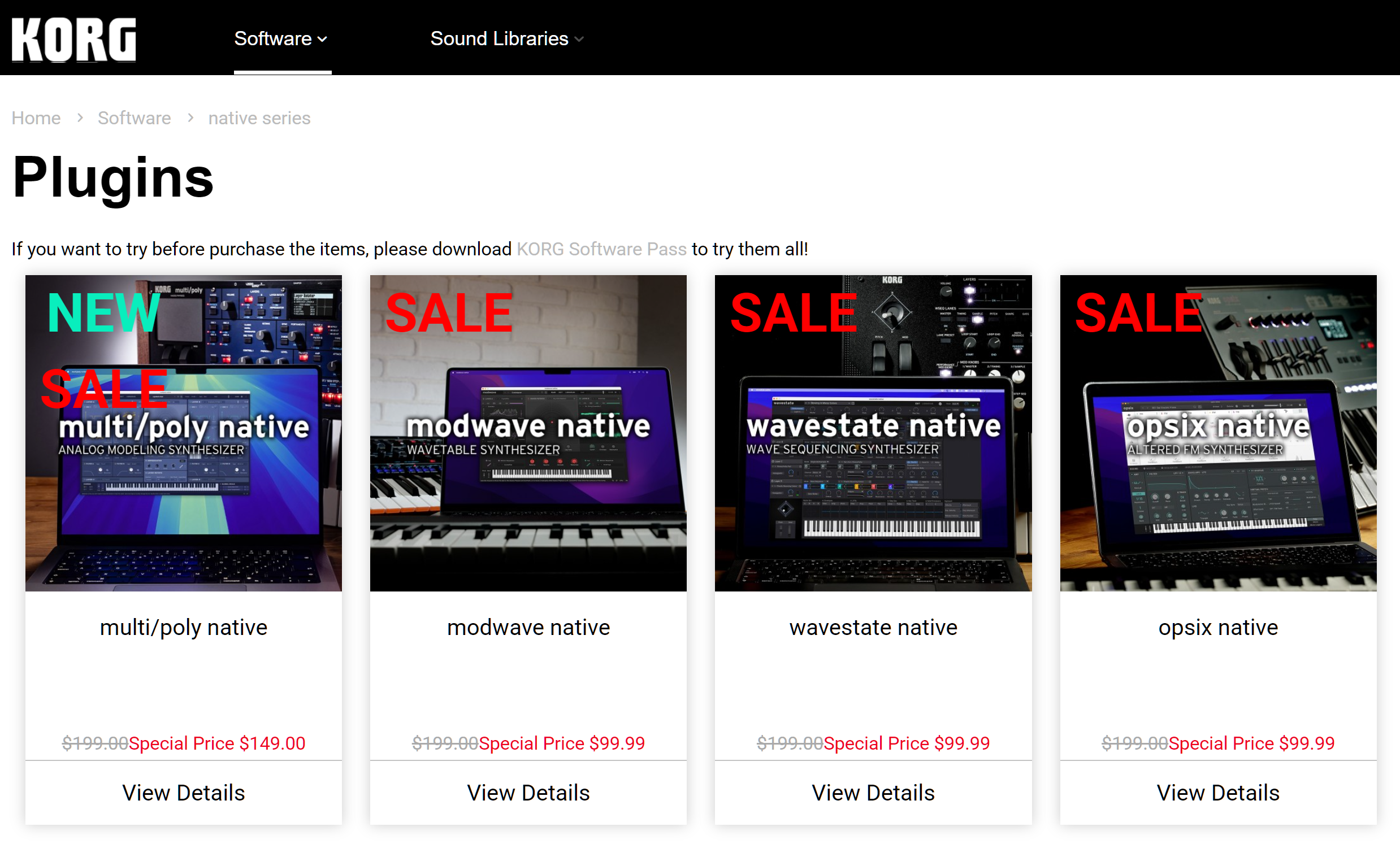This screenshot has height=857, width=1400.
Task: Click the Special Price $149.00 text
Action: point(217,743)
